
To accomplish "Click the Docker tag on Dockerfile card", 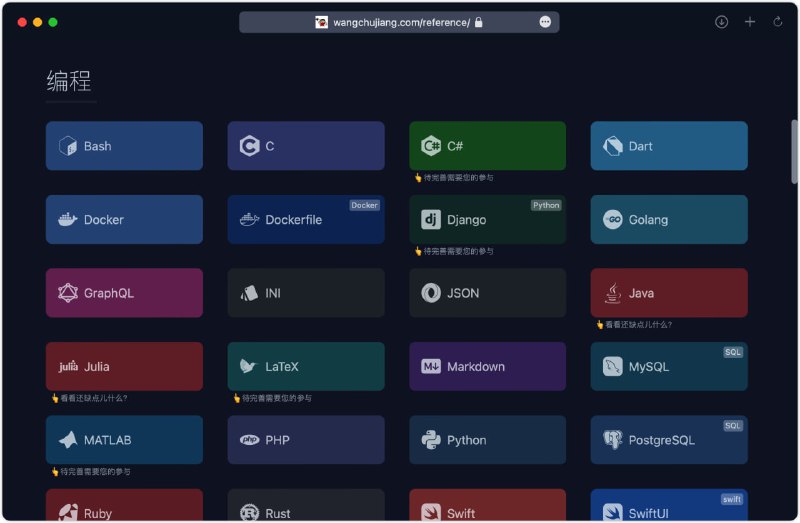I will (364, 205).
